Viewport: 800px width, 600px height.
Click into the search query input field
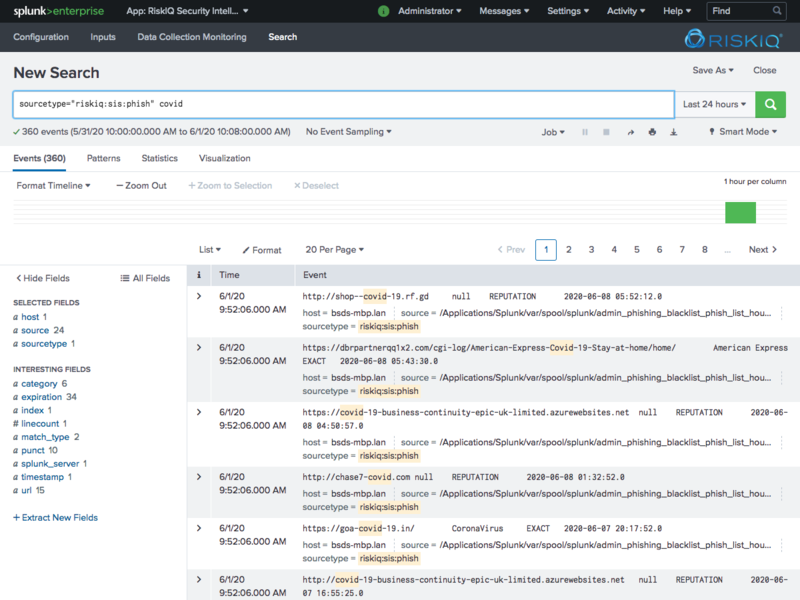pos(343,105)
